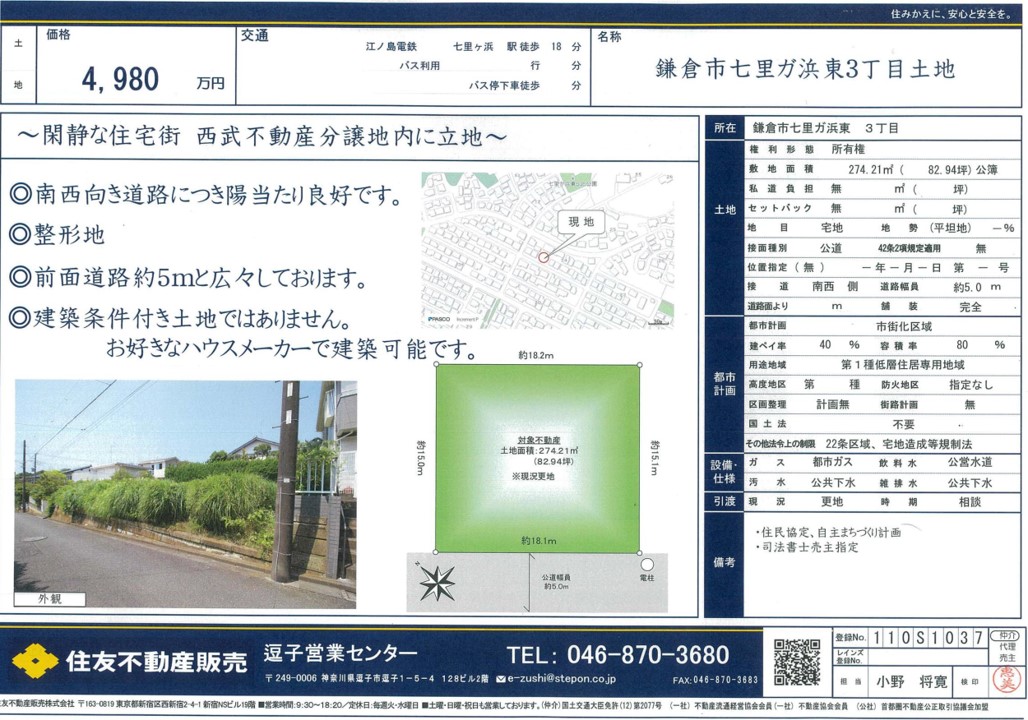The width and height of the screenshot is (1028, 720).
Task: Click the 逗子営業センター office name
Action: pyautogui.click(x=341, y=653)
